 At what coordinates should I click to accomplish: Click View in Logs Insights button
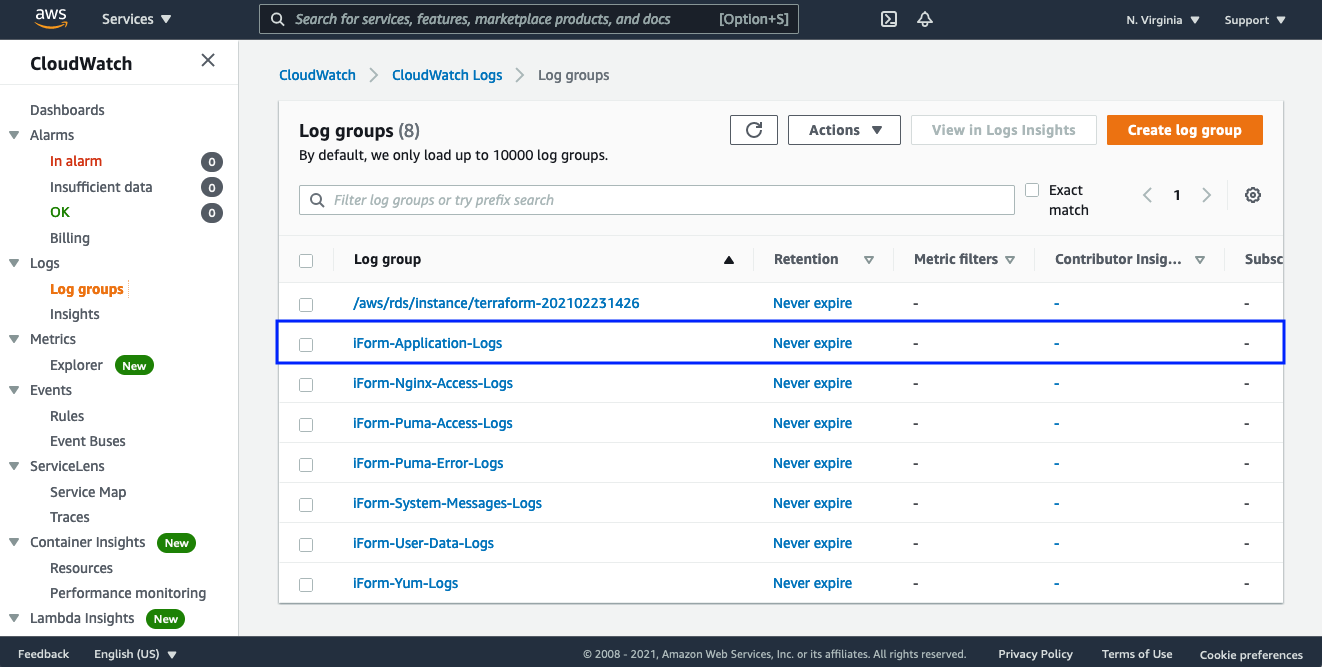(x=1003, y=130)
